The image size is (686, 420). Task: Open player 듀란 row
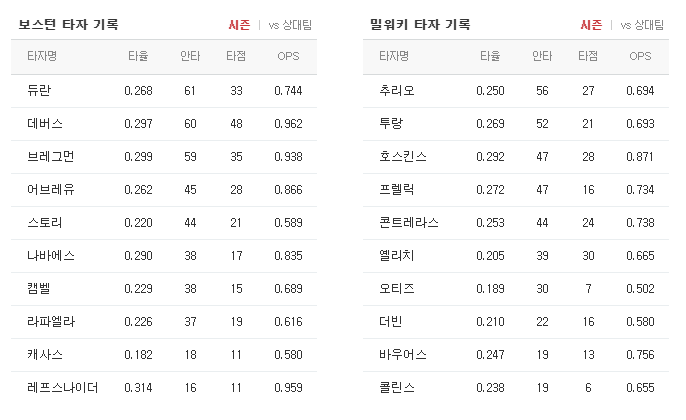164,91
